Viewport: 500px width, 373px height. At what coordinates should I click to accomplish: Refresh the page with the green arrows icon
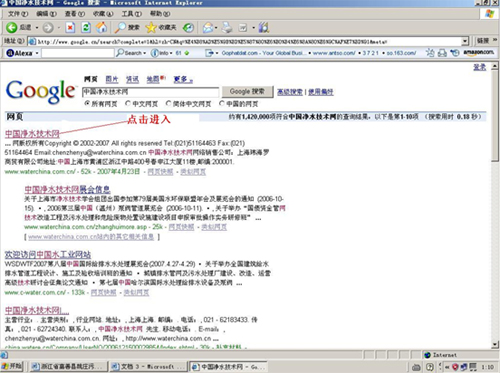tap(86, 28)
